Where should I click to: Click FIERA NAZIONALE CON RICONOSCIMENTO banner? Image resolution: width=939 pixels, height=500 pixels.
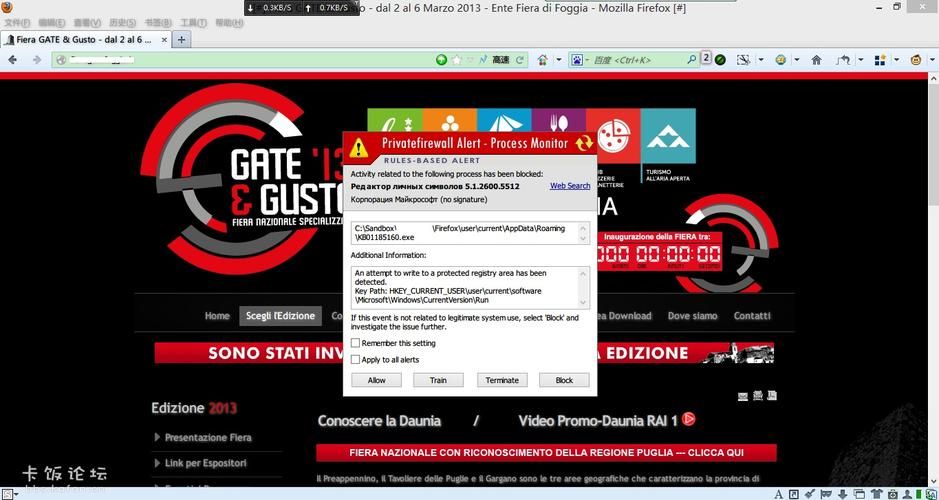(546, 453)
